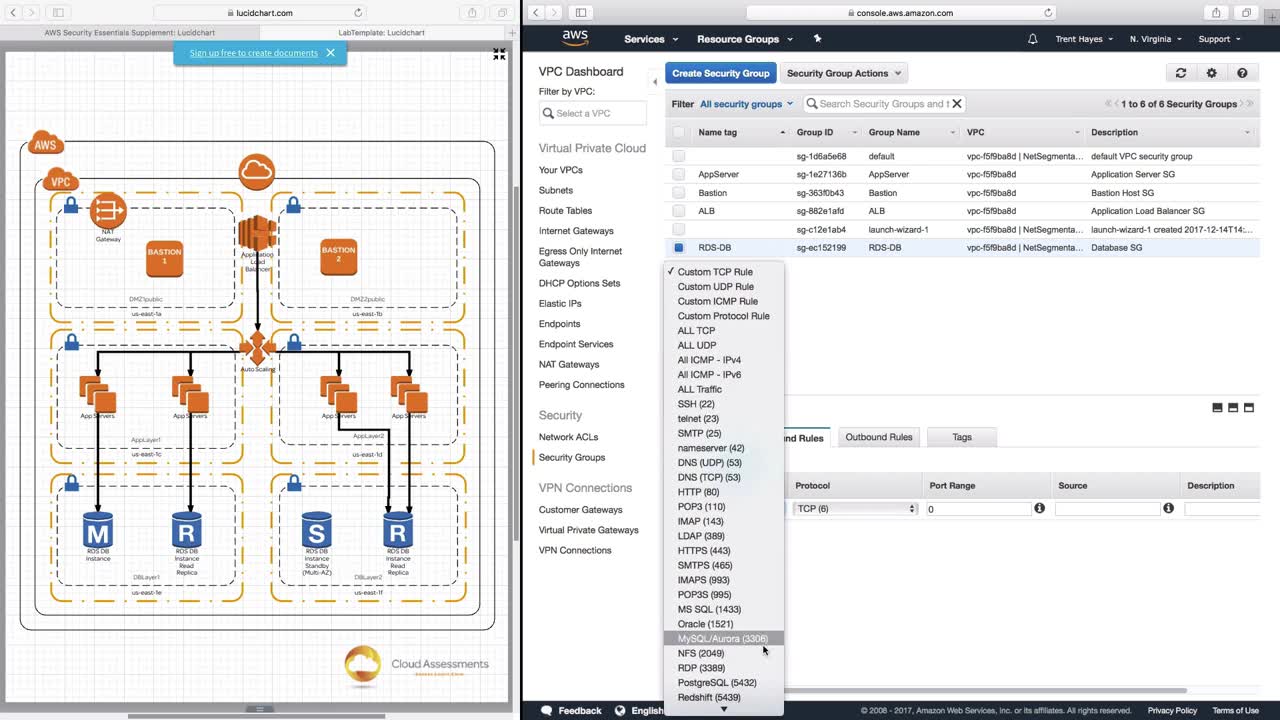Click the info icon beside Port Range
This screenshot has width=1280, height=720.
click(x=1039, y=509)
